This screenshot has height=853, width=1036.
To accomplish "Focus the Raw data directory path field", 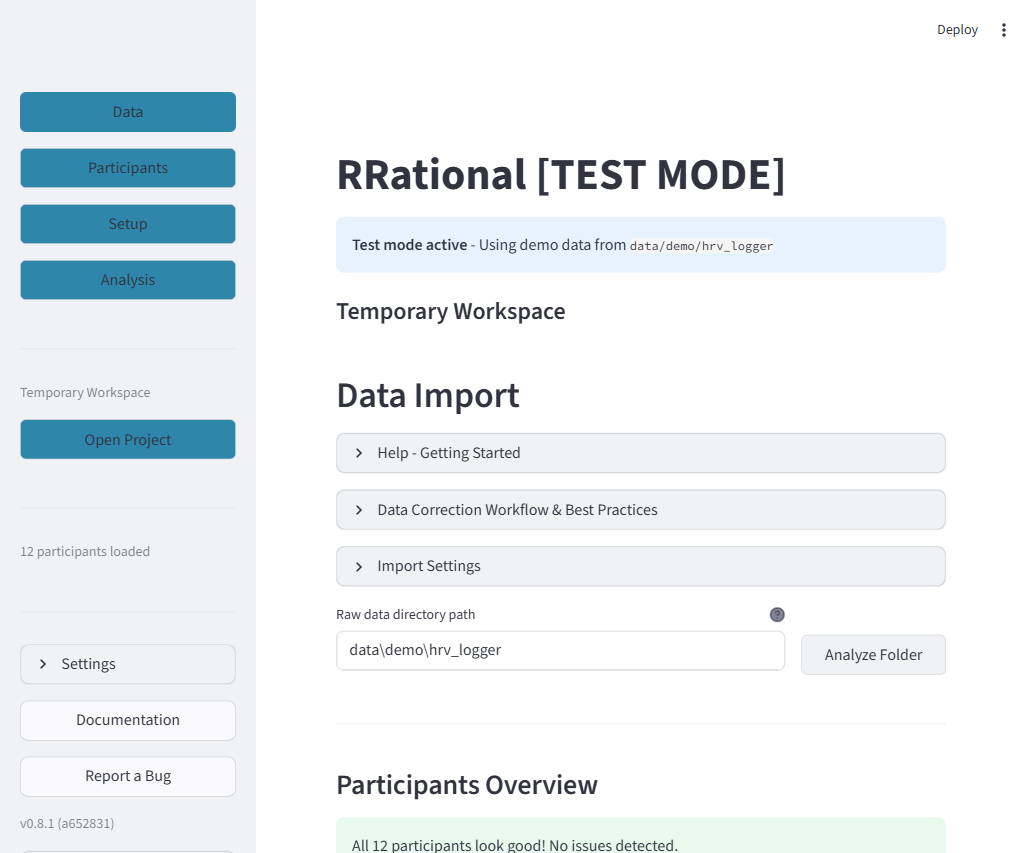I will [x=560, y=651].
